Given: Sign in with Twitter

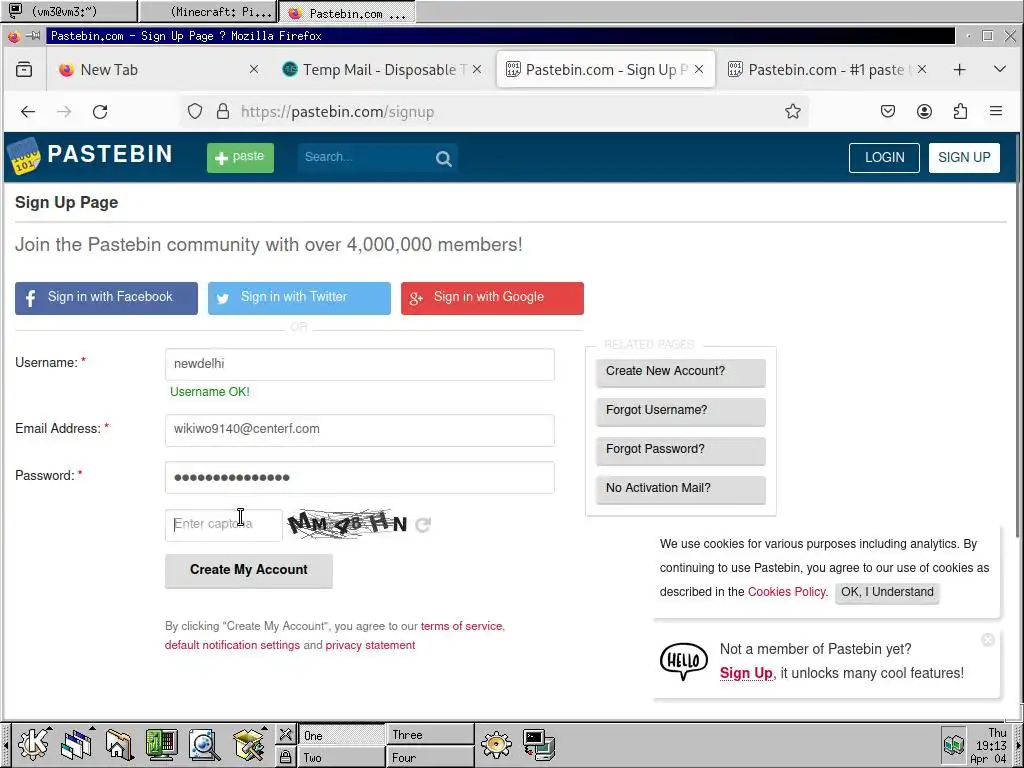Looking at the screenshot, I should (x=299, y=298).
